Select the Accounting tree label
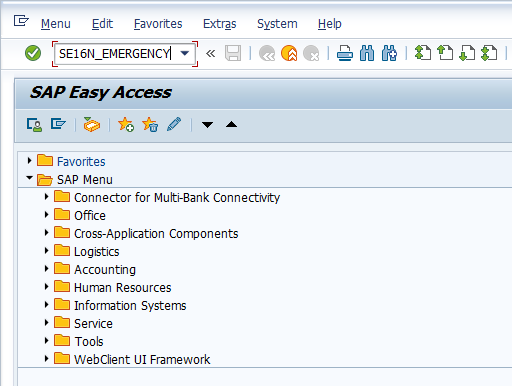 pos(105,270)
